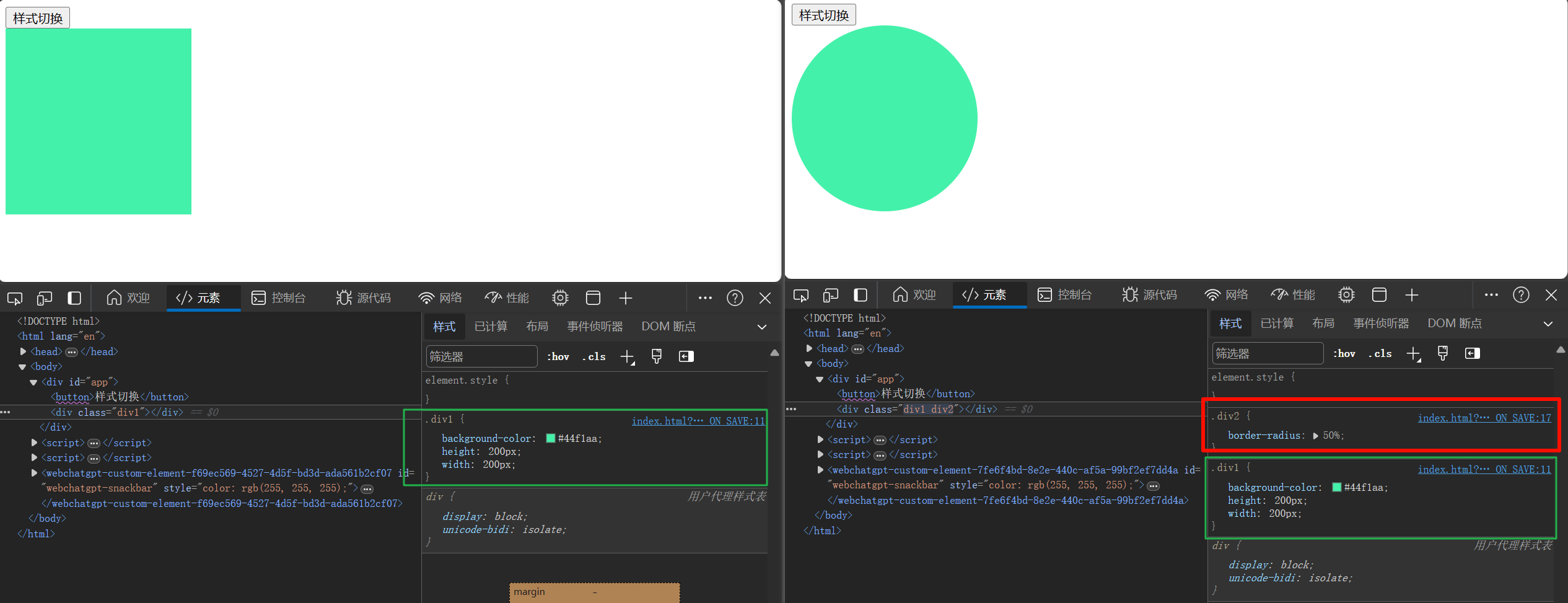Open the three-dot customize menu in left DevTools
The image size is (1568, 603).
[705, 298]
